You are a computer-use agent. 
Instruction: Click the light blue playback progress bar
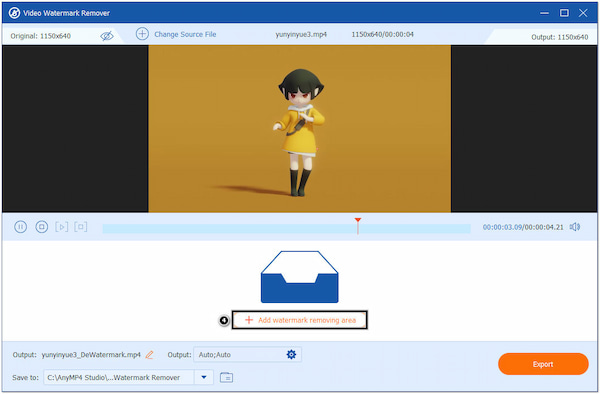286,229
